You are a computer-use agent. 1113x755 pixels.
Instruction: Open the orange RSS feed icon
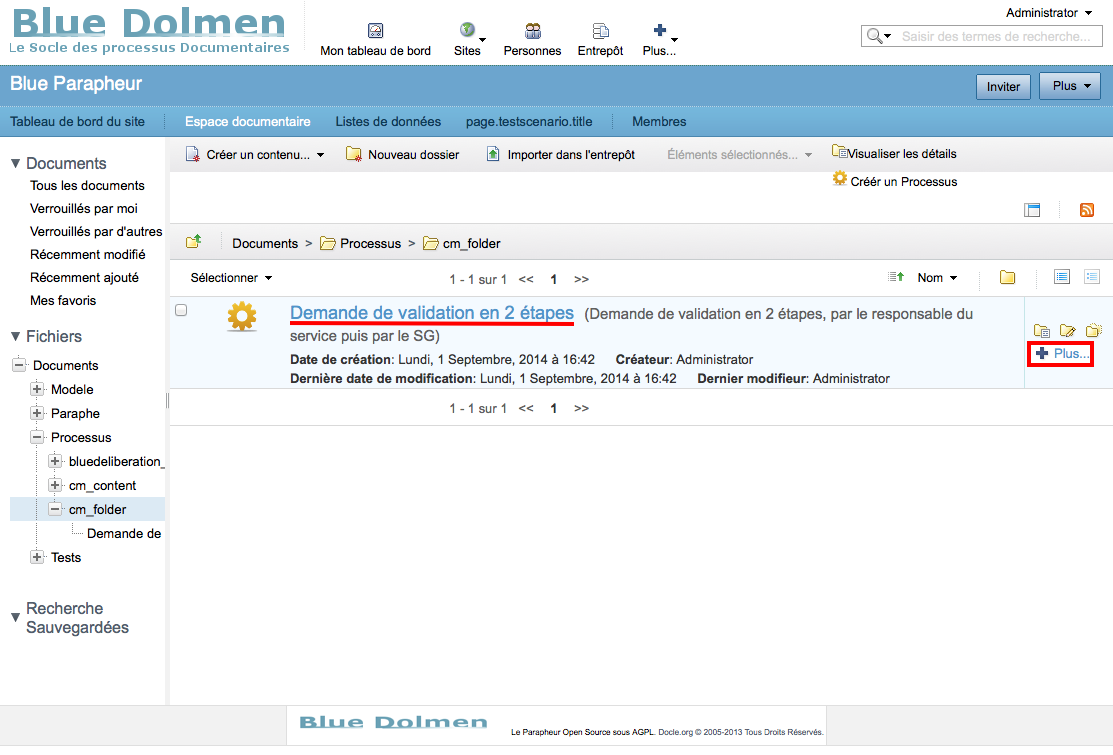1087,209
